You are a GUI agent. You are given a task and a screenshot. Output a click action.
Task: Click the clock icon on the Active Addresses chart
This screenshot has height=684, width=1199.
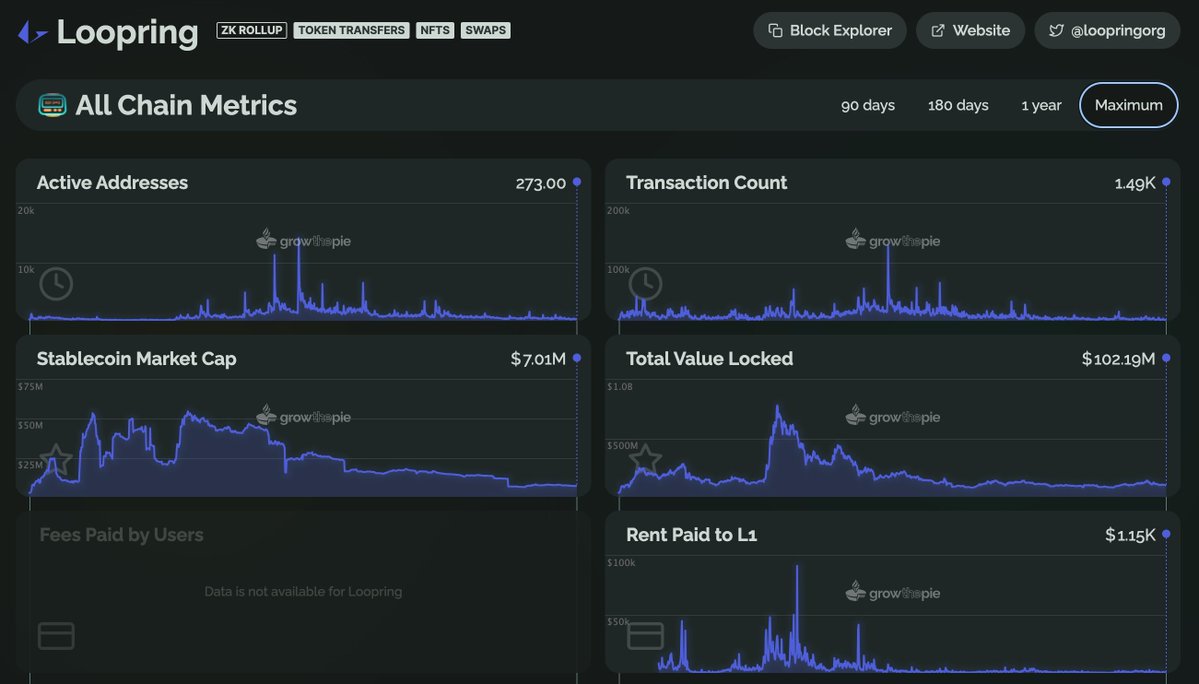(55, 284)
